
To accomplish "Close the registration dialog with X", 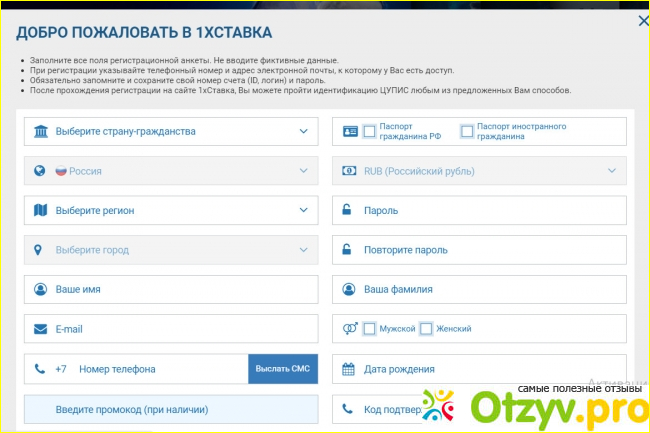I will click(641, 20).
